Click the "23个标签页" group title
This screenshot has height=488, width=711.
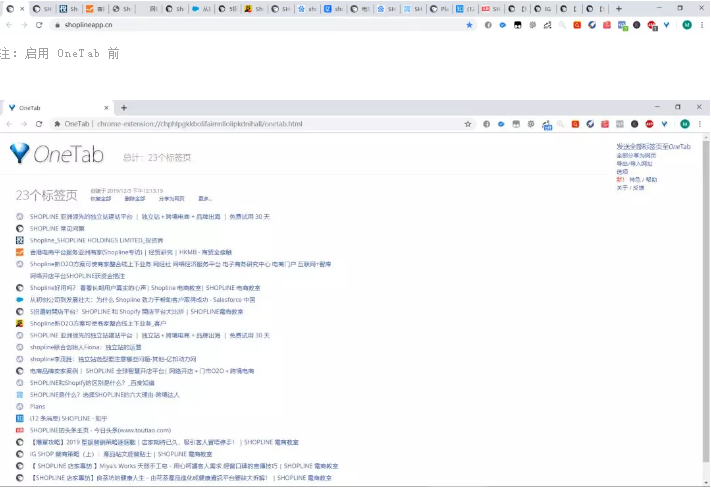(46, 195)
